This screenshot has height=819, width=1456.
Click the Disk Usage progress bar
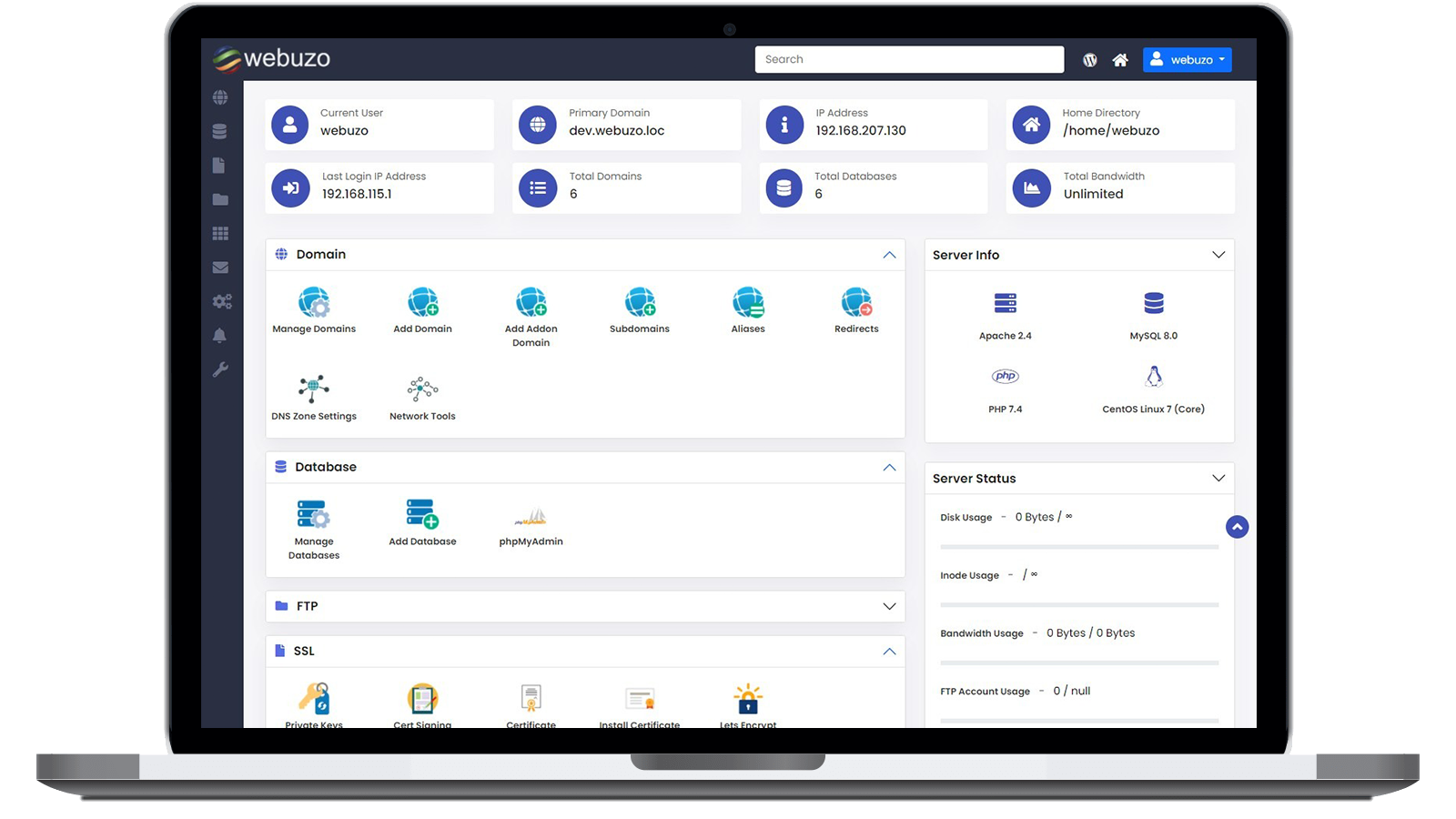1078,547
